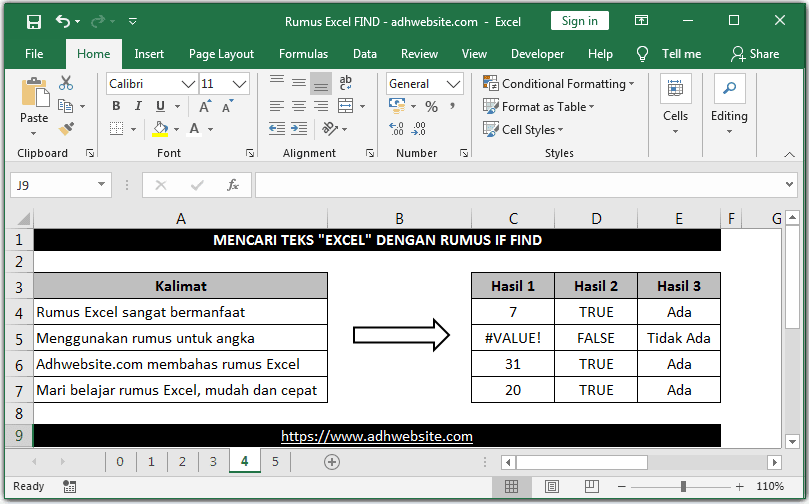Click the Undo arrow icon
The height and width of the screenshot is (504, 809).
63,21
